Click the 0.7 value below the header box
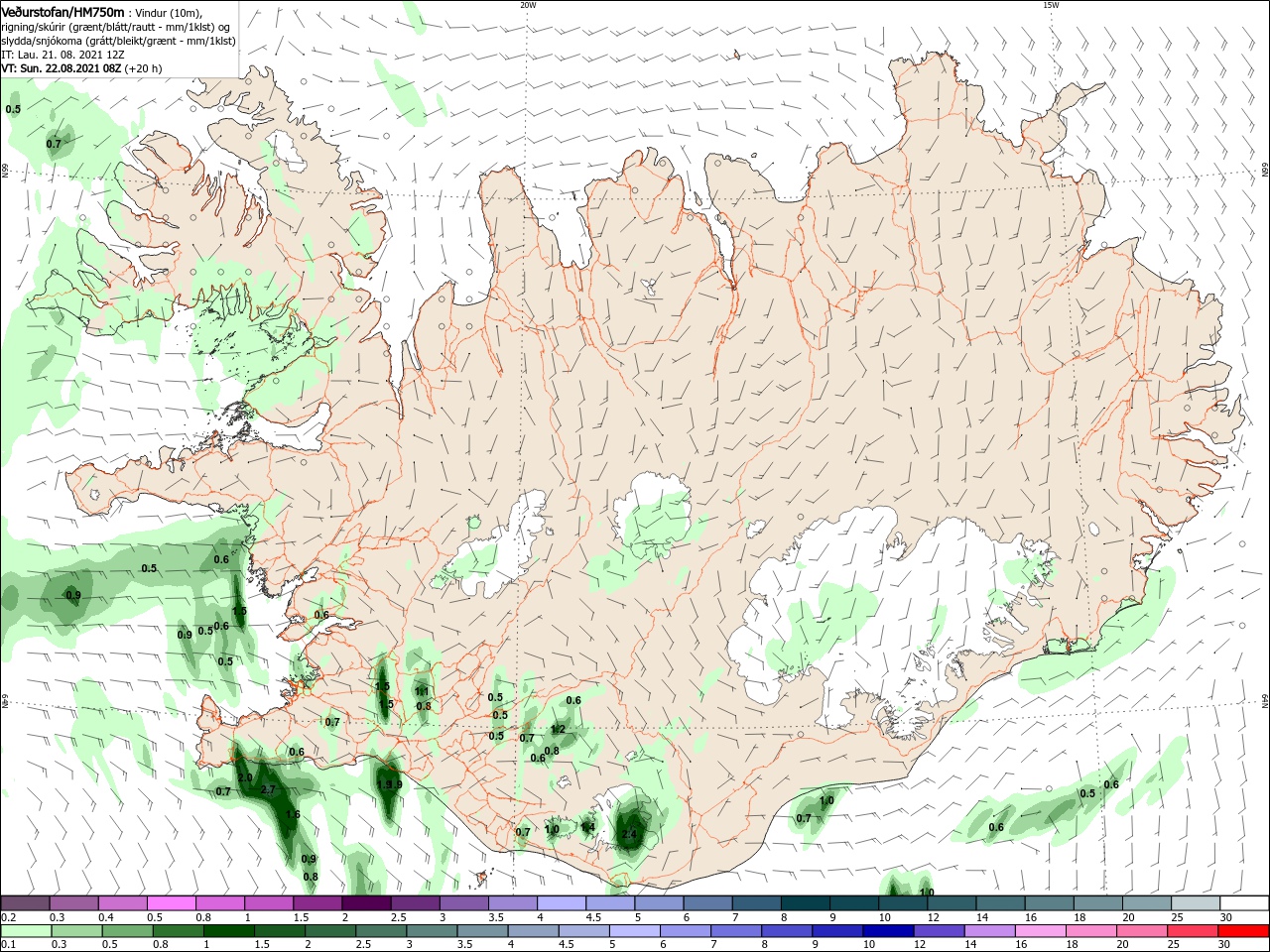This screenshot has width=1270, height=952. coord(54,144)
